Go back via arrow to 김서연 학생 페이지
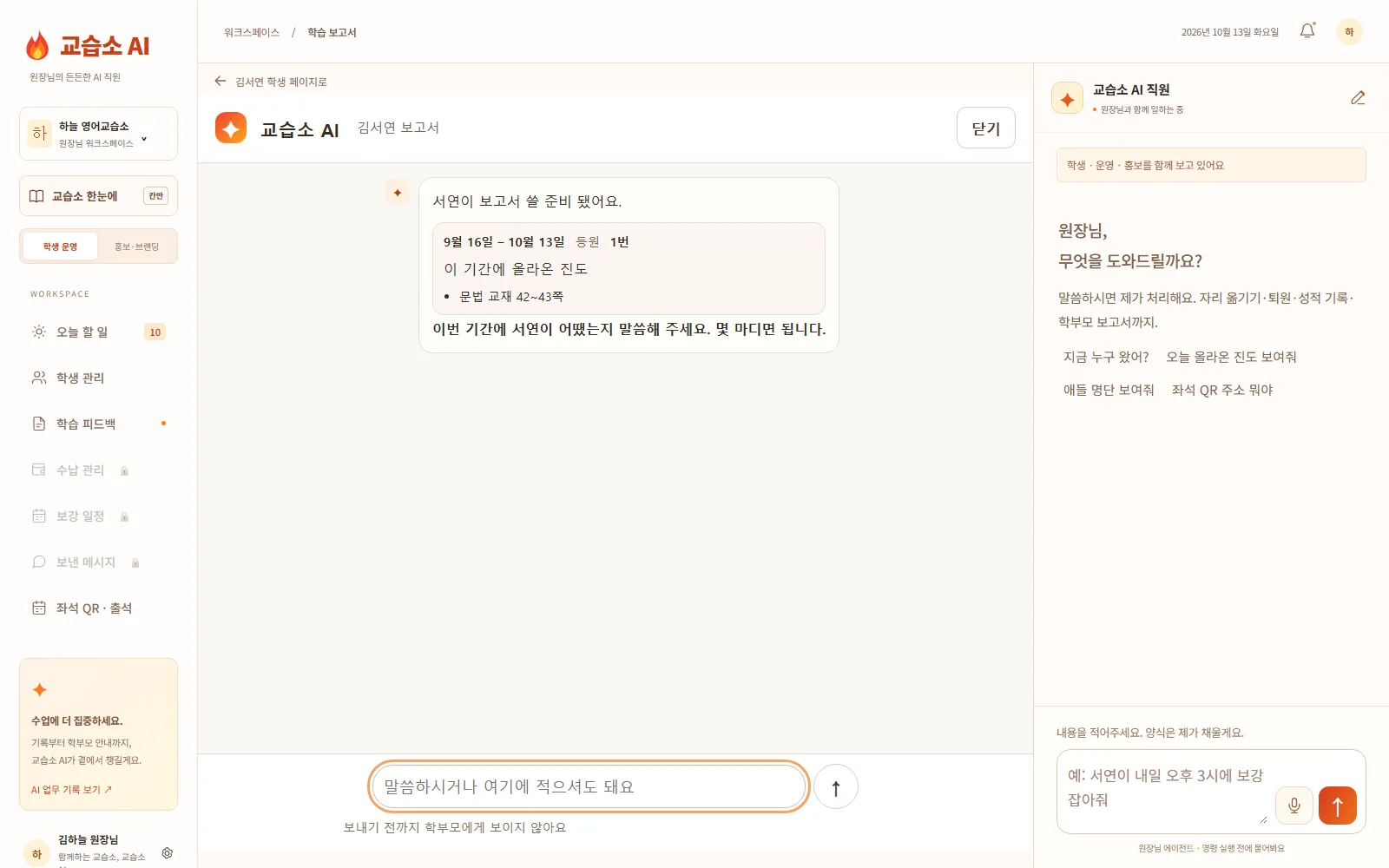Image resolution: width=1389 pixels, height=868 pixels. pos(221,81)
